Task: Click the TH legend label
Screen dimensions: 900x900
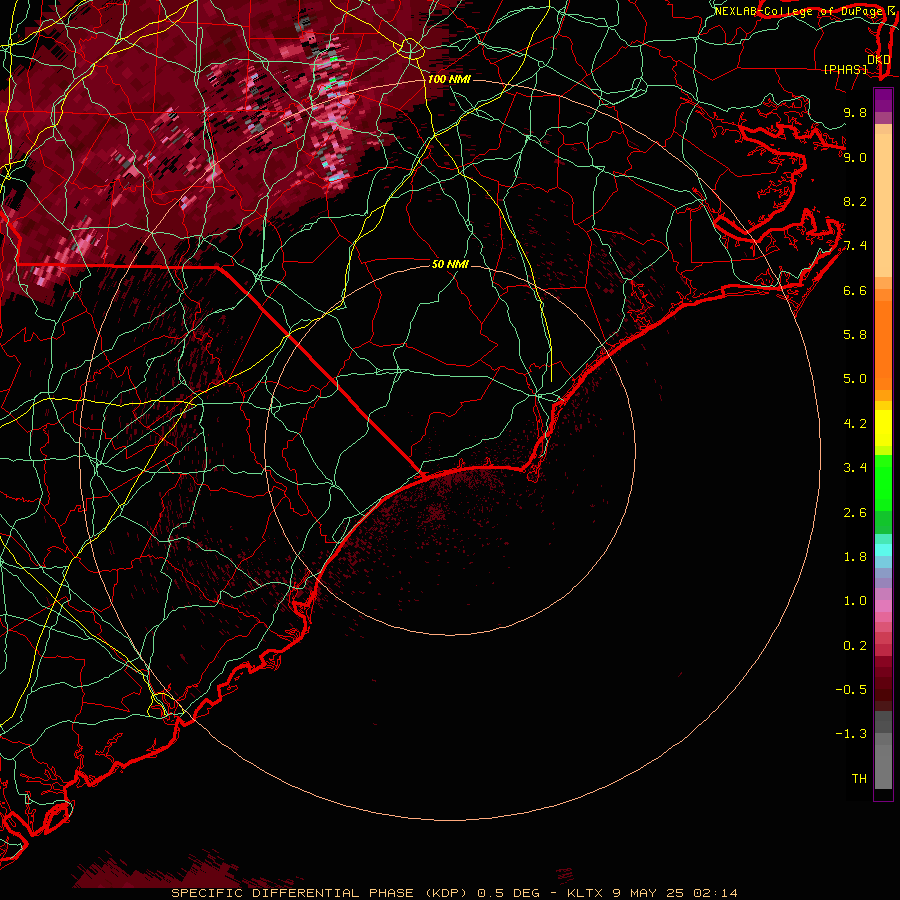Action: pos(859,779)
